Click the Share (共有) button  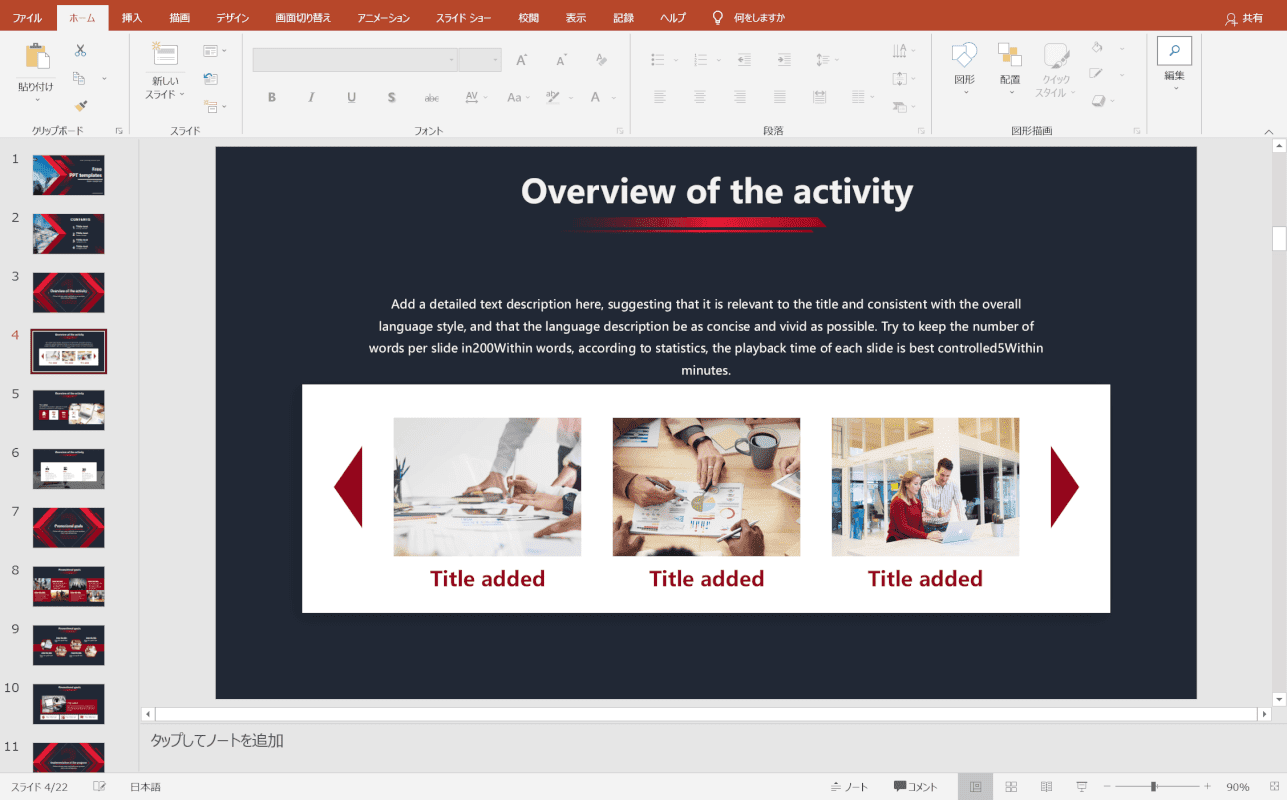point(1244,18)
